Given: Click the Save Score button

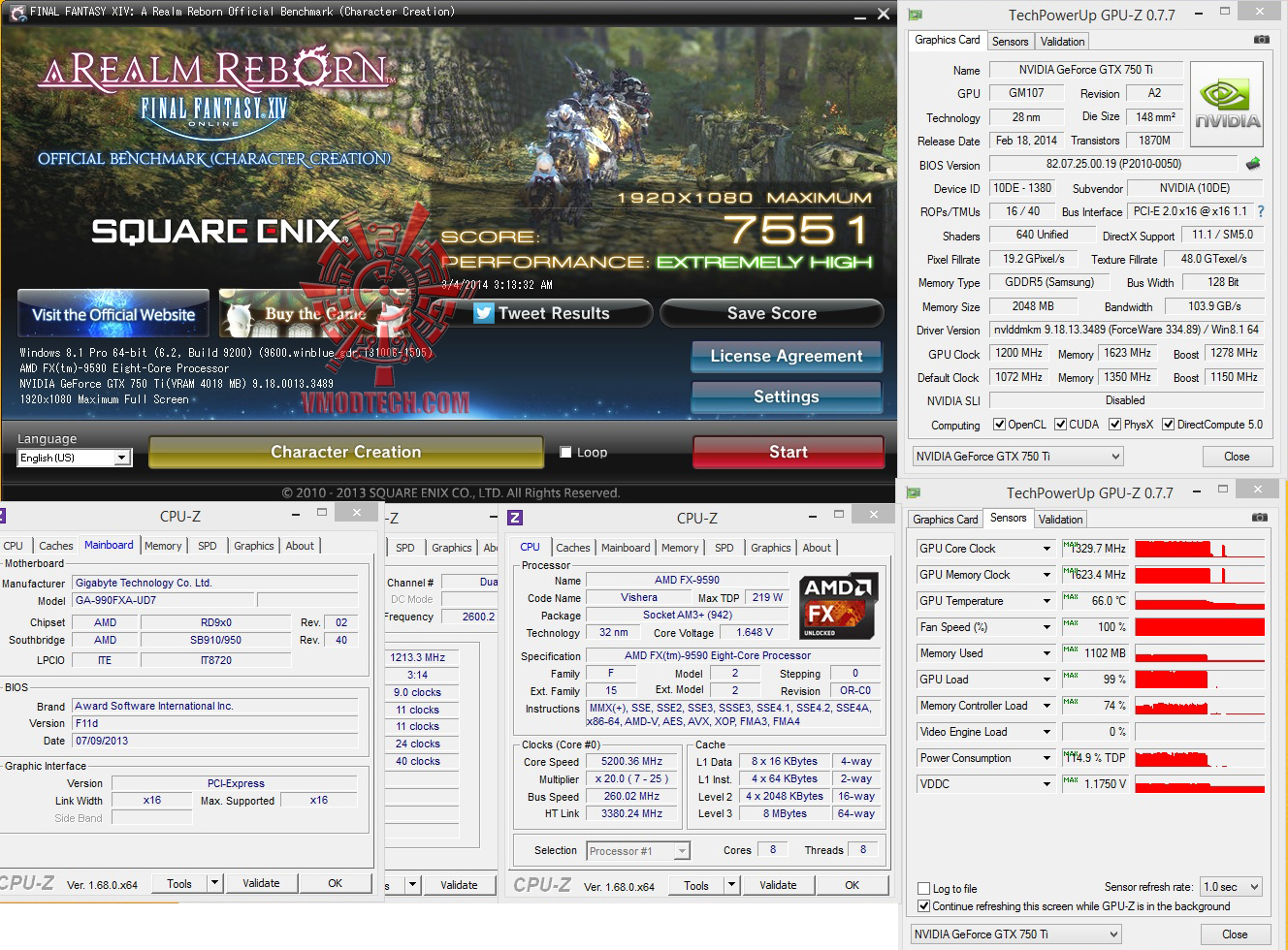Looking at the screenshot, I should point(772,313).
